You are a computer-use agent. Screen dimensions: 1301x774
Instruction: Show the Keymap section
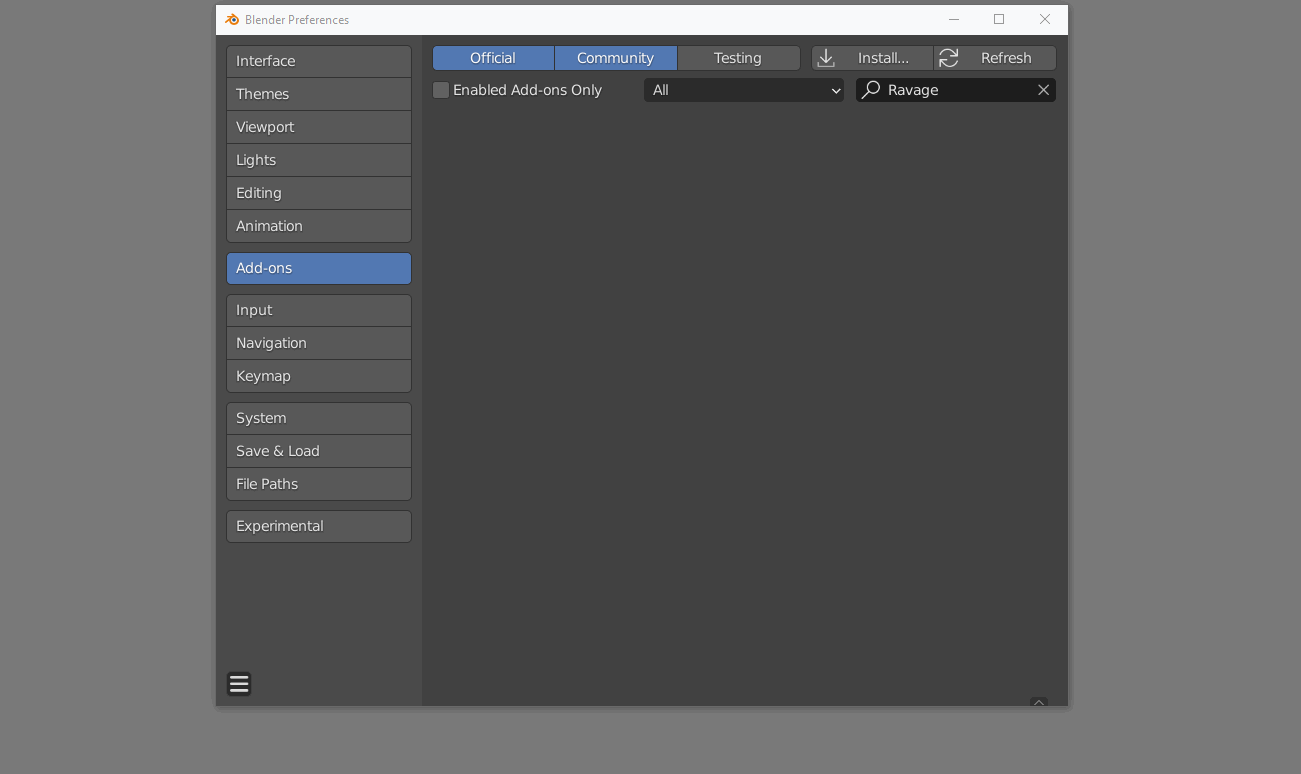(319, 376)
